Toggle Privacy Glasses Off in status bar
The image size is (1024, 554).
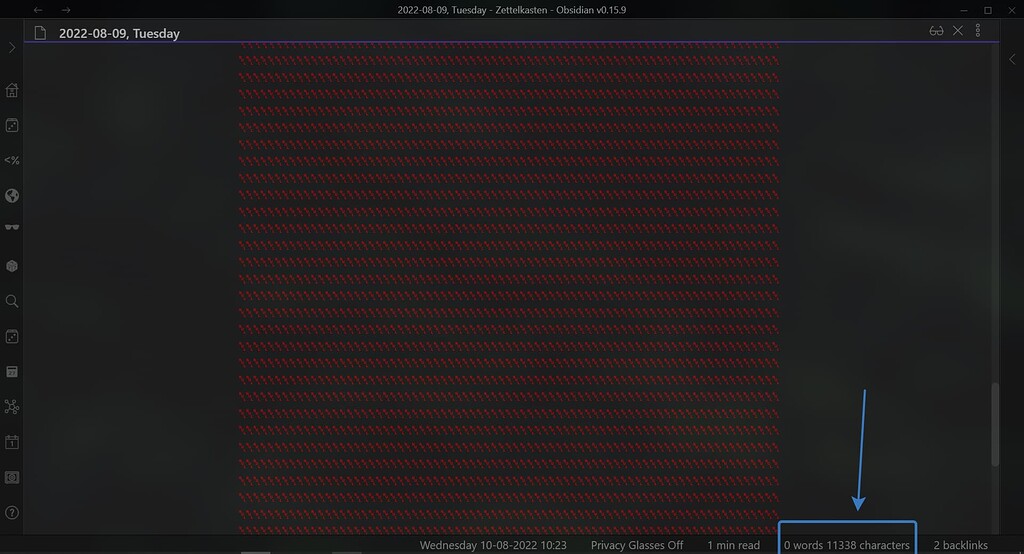point(637,545)
